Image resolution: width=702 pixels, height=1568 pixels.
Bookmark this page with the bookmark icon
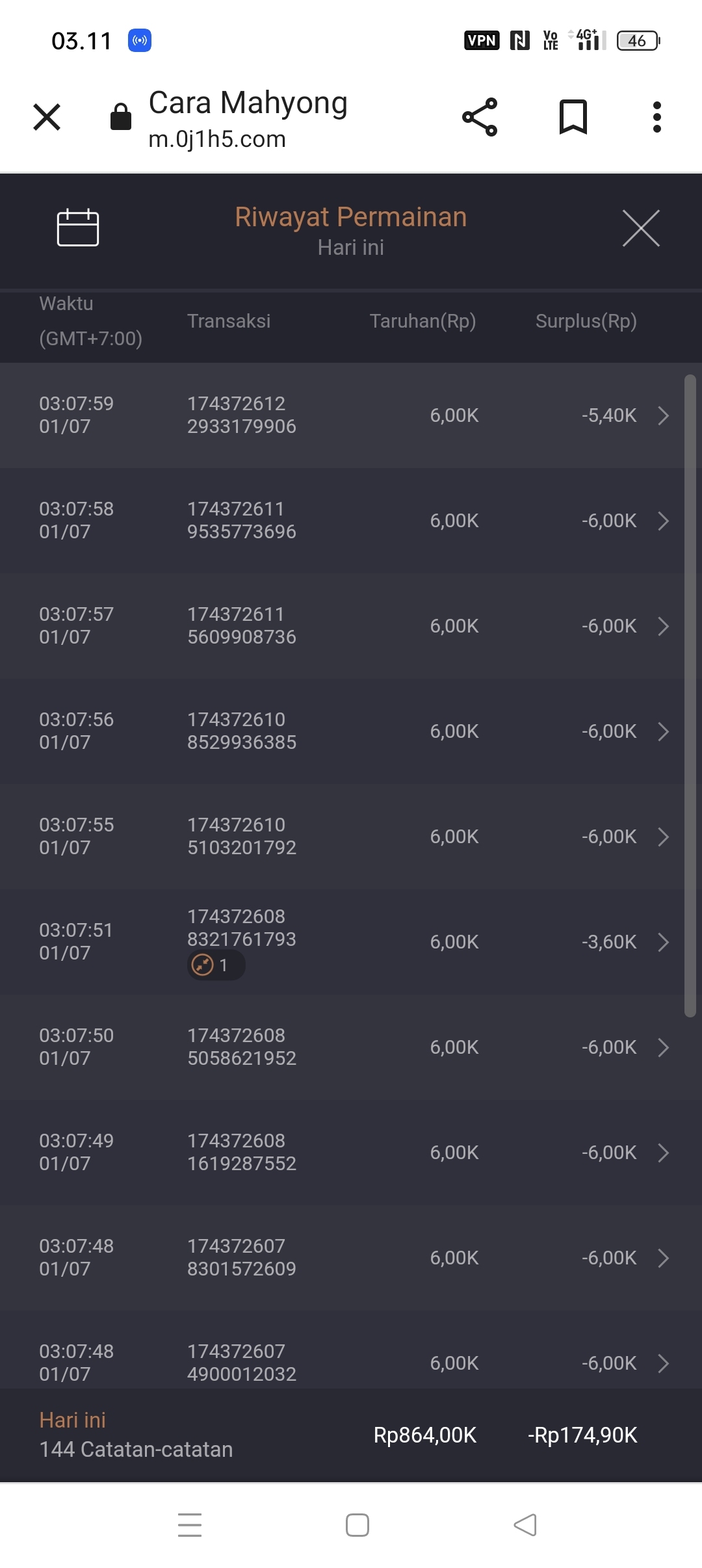573,117
